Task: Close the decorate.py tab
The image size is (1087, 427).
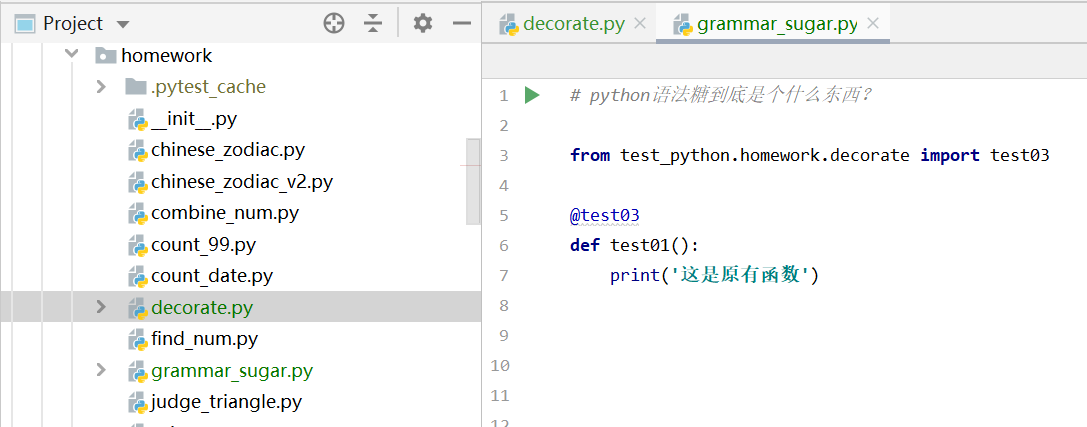Action: tap(640, 23)
